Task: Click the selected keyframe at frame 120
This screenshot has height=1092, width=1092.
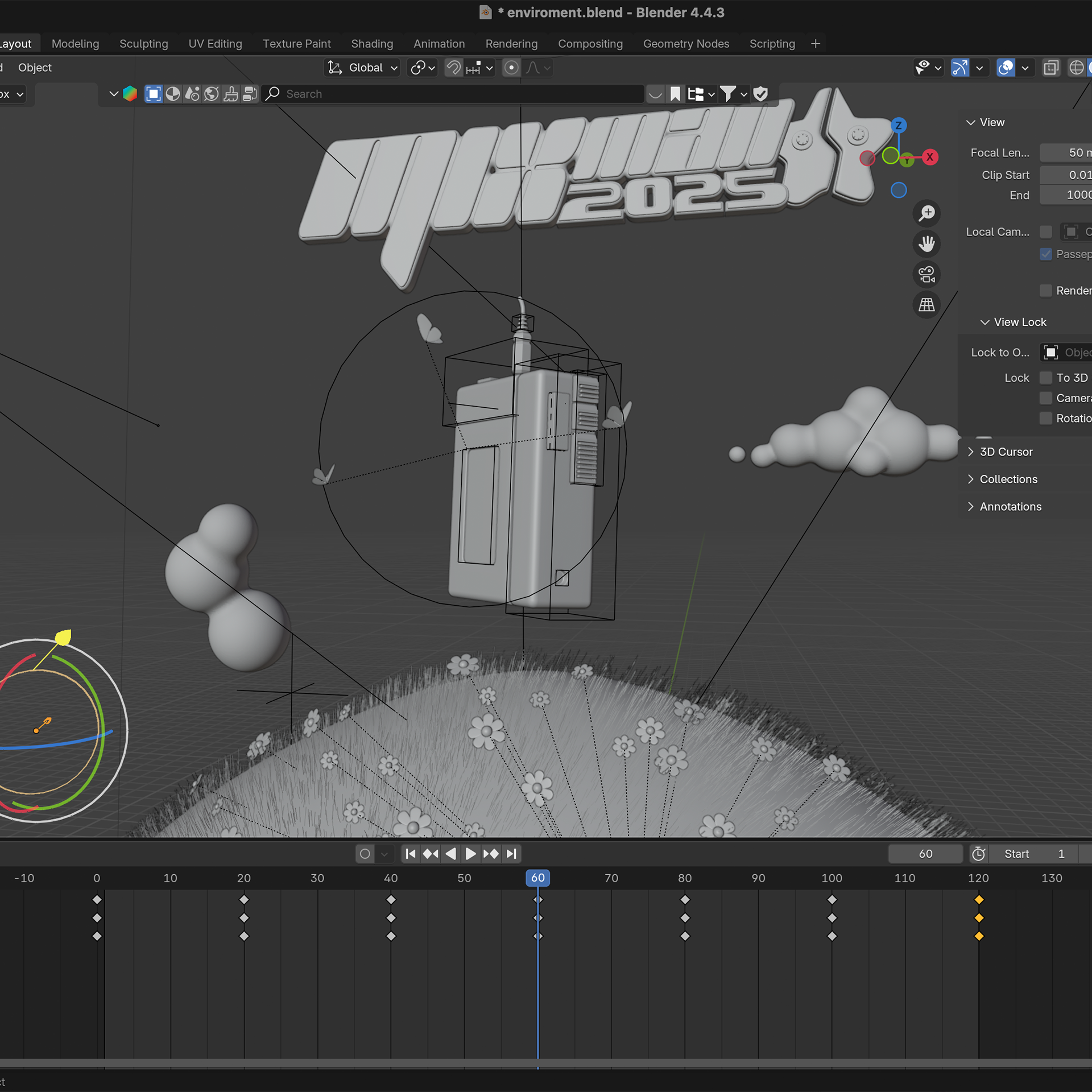Action: tap(978, 900)
